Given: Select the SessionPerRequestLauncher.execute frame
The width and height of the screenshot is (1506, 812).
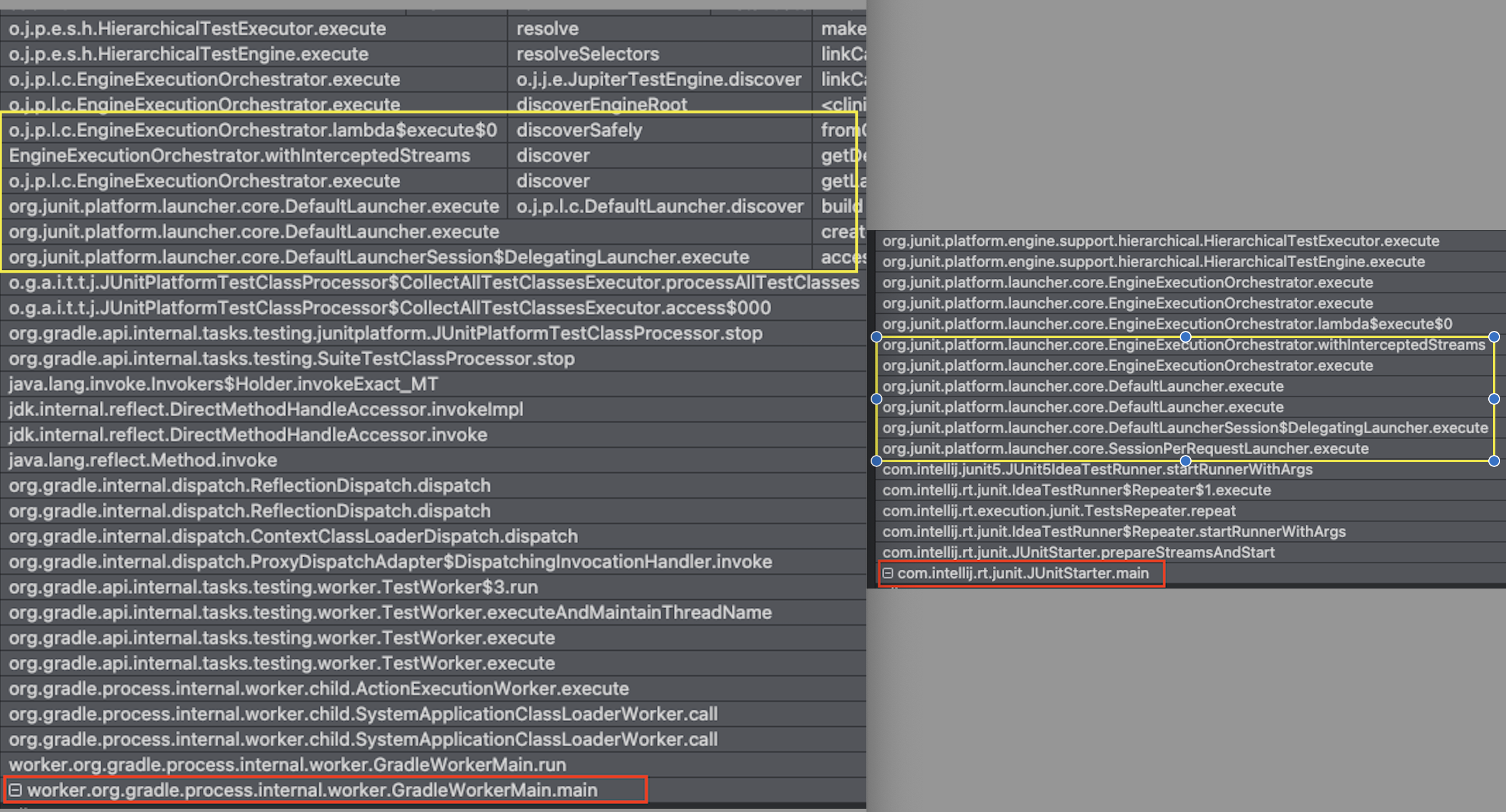Looking at the screenshot, I should click(1125, 449).
